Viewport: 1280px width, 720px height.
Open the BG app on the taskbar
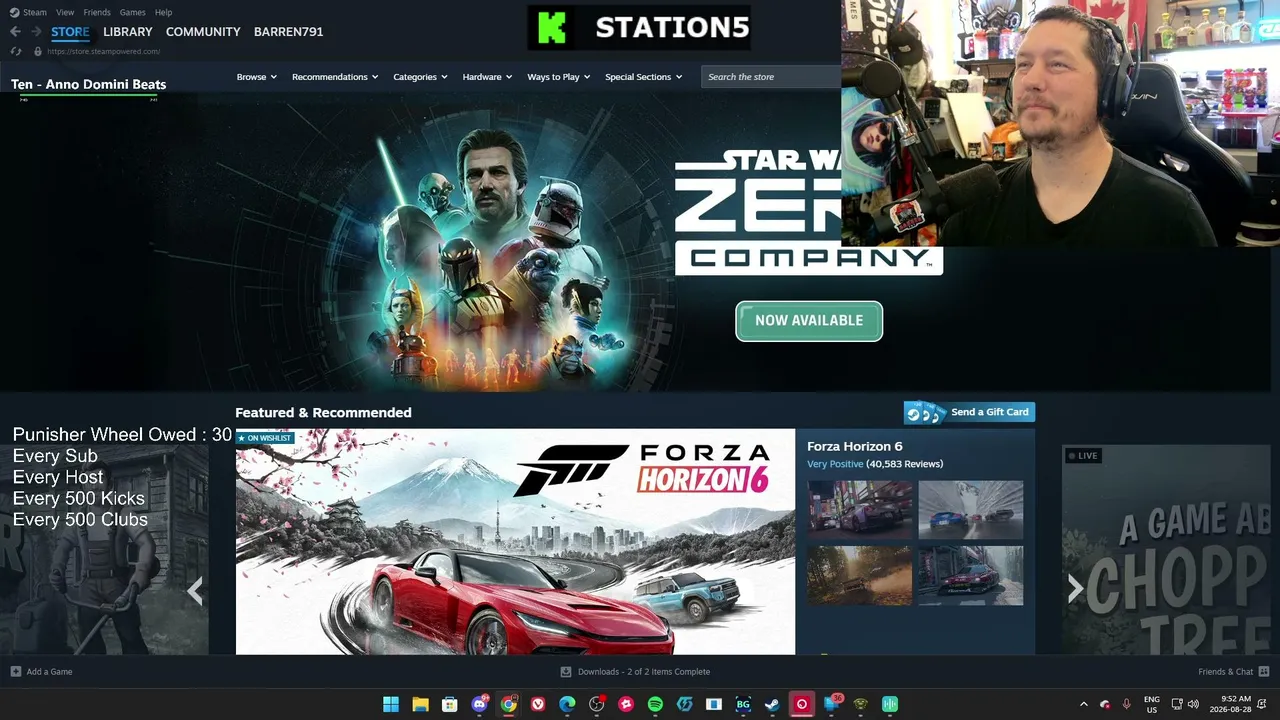[743, 704]
